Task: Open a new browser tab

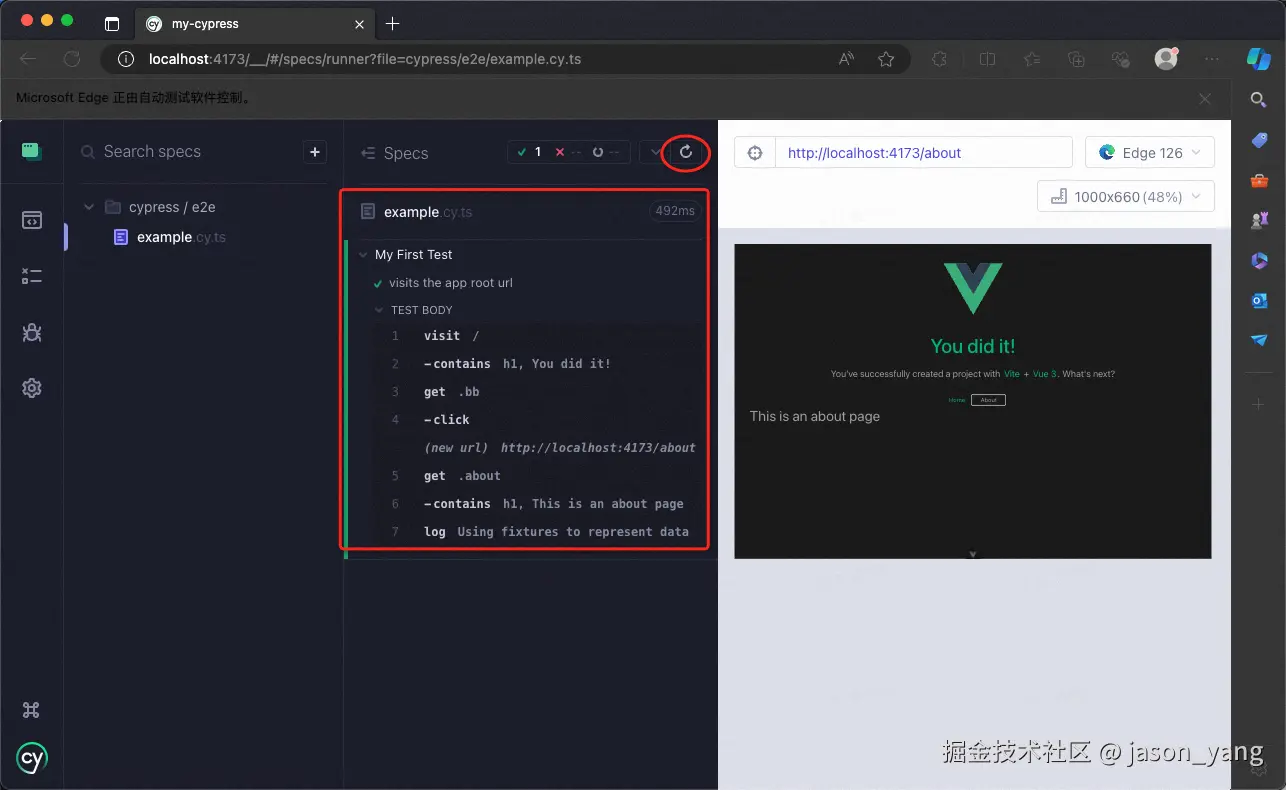Action: pyautogui.click(x=393, y=23)
